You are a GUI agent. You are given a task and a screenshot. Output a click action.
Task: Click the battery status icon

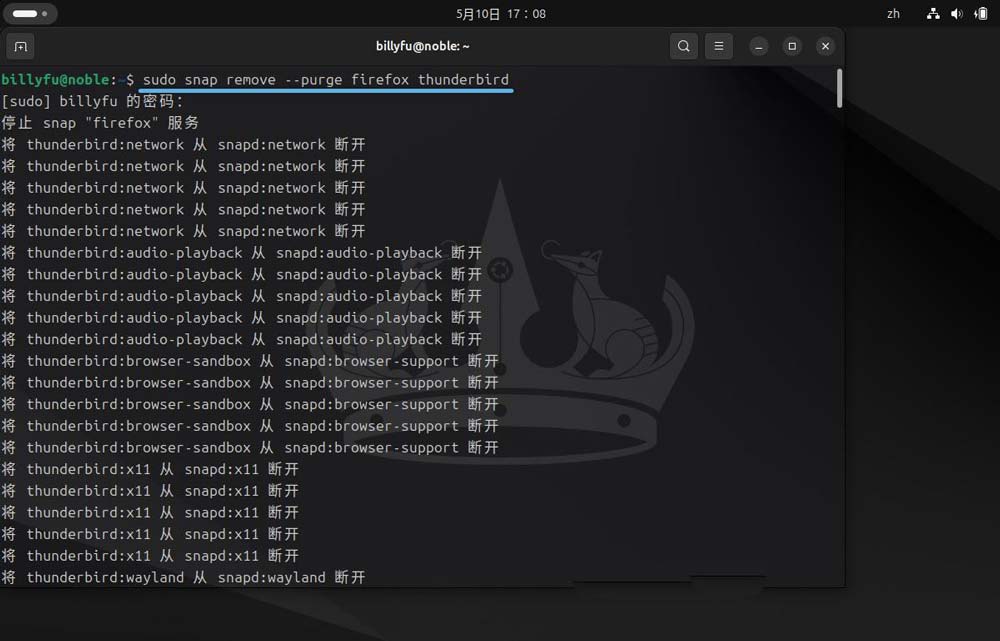tap(981, 14)
